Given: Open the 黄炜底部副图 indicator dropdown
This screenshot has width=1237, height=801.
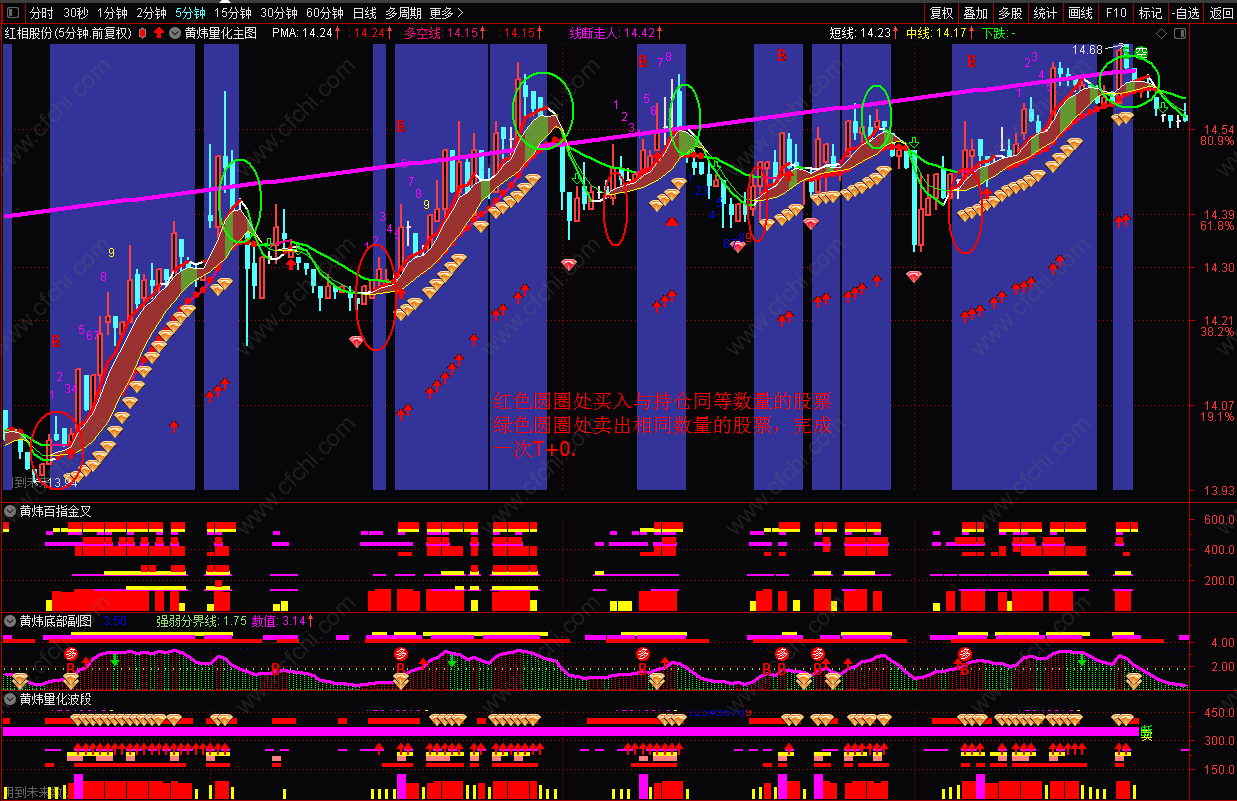Looking at the screenshot, I should pyautogui.click(x=10, y=621).
